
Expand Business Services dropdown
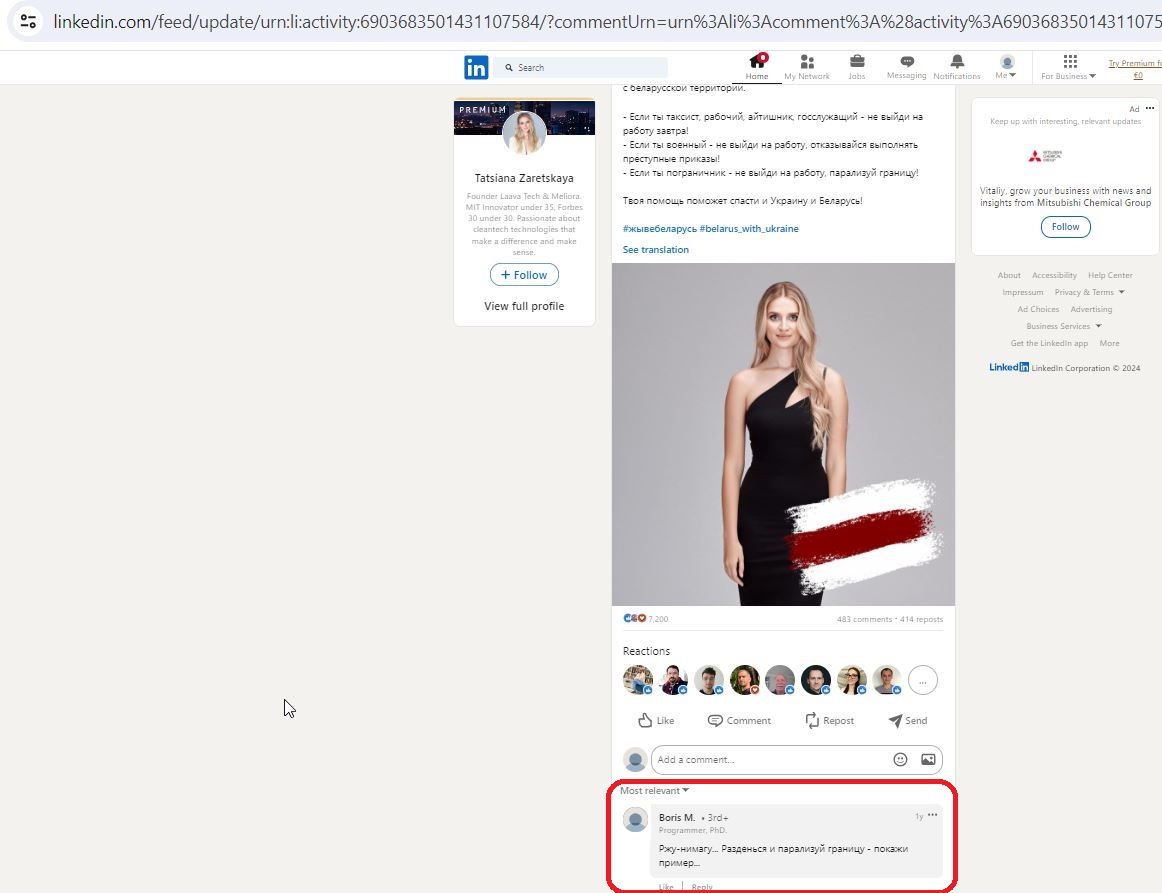(x=1063, y=326)
